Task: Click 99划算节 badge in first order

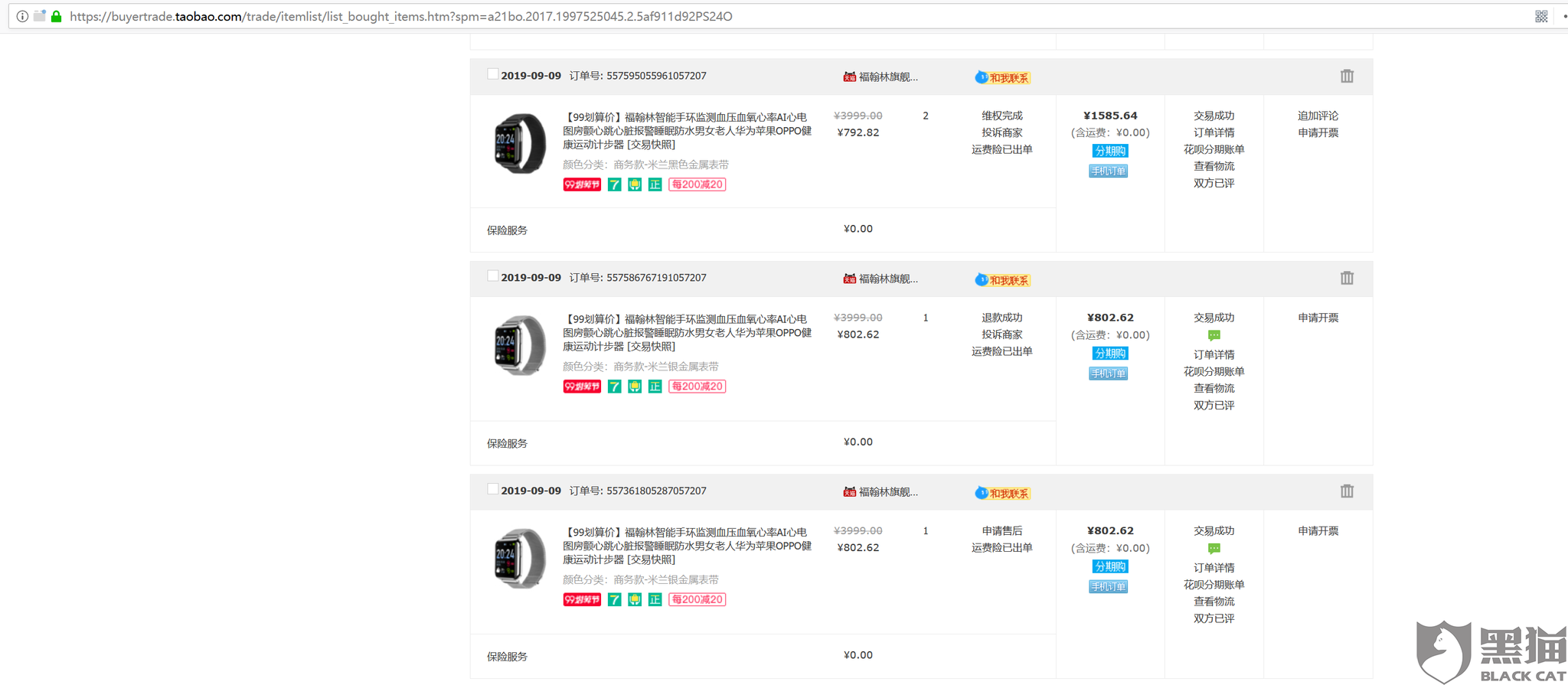Action: [582, 184]
